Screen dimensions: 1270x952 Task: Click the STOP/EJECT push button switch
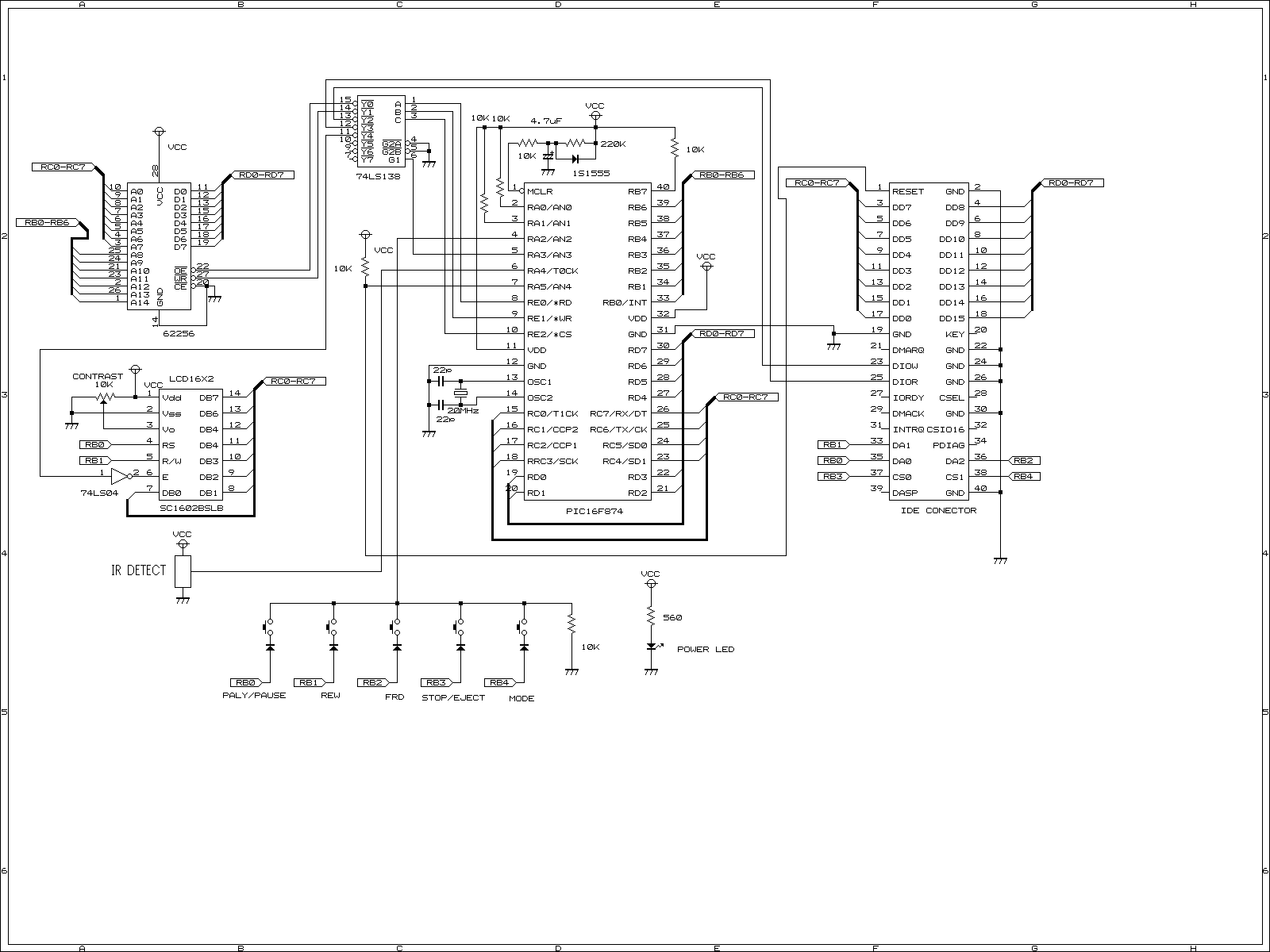tap(460, 627)
